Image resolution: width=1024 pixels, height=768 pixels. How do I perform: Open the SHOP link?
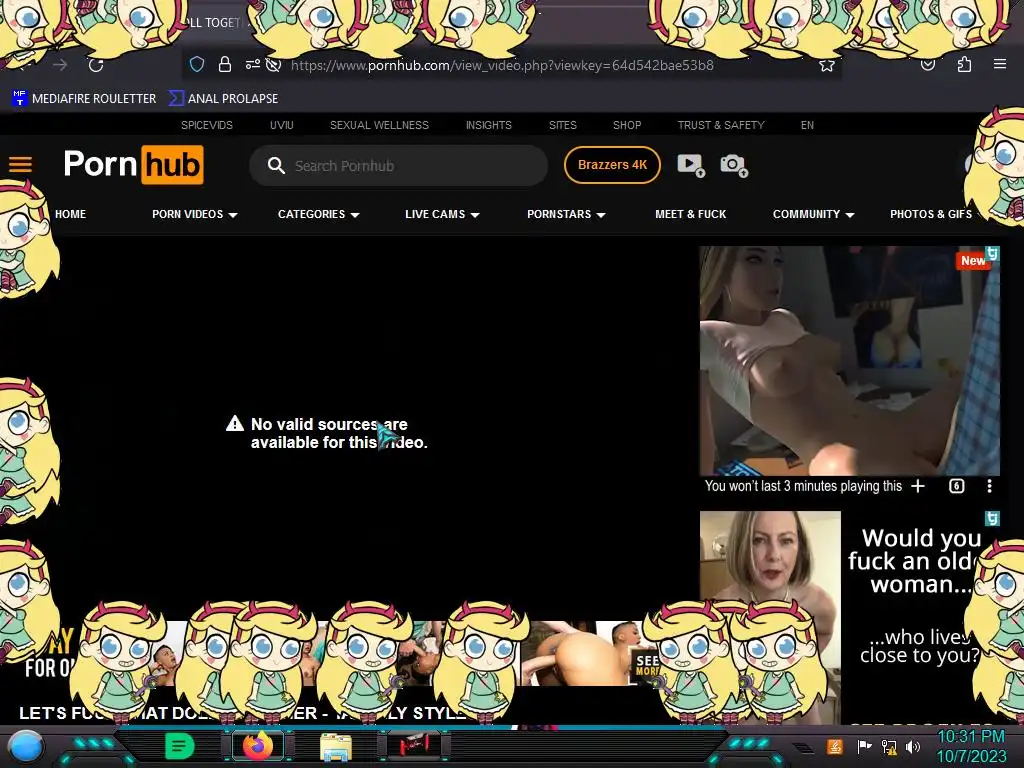(627, 125)
